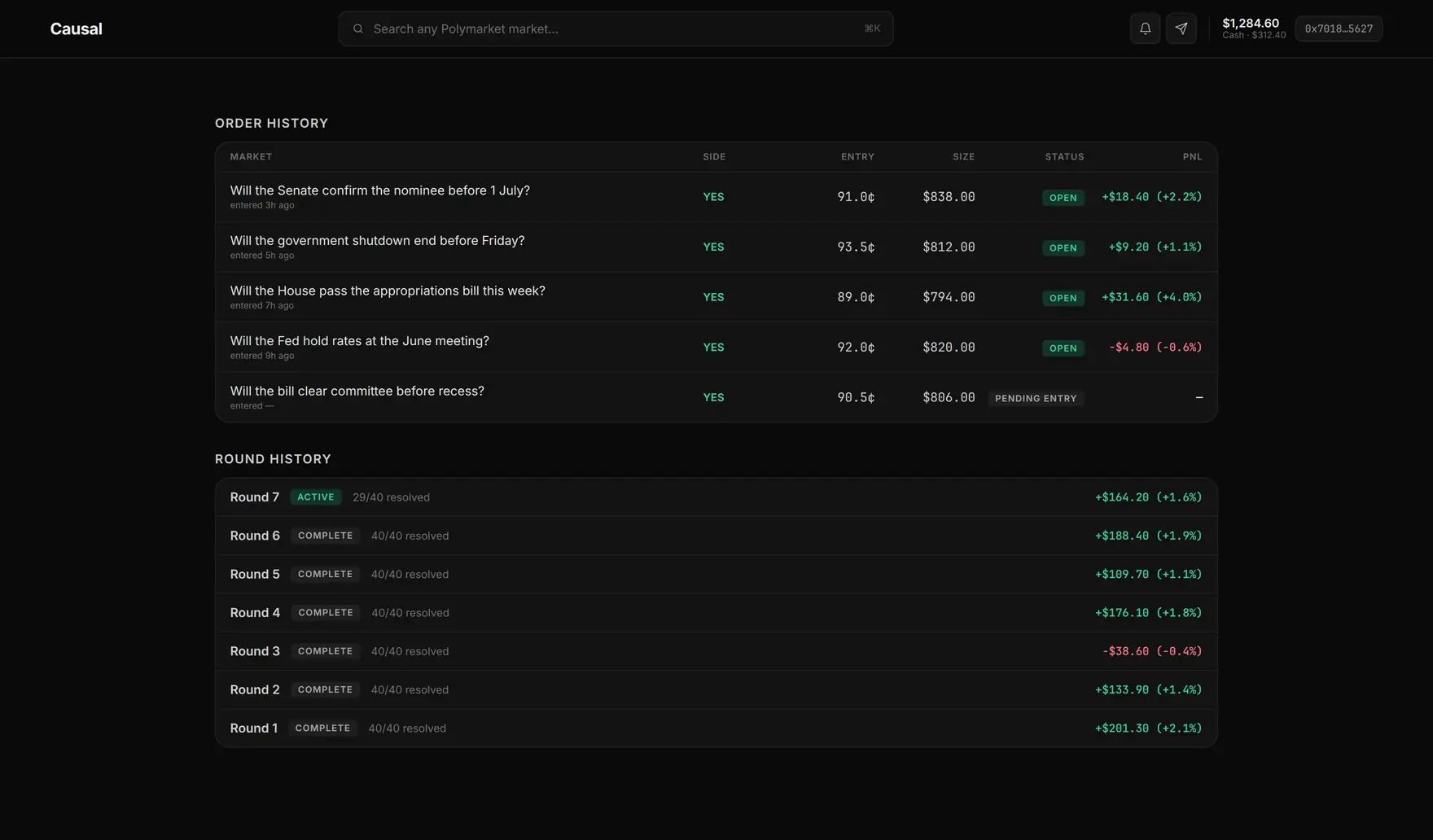
Task: Expand the Round 5 row
Action: point(716,574)
